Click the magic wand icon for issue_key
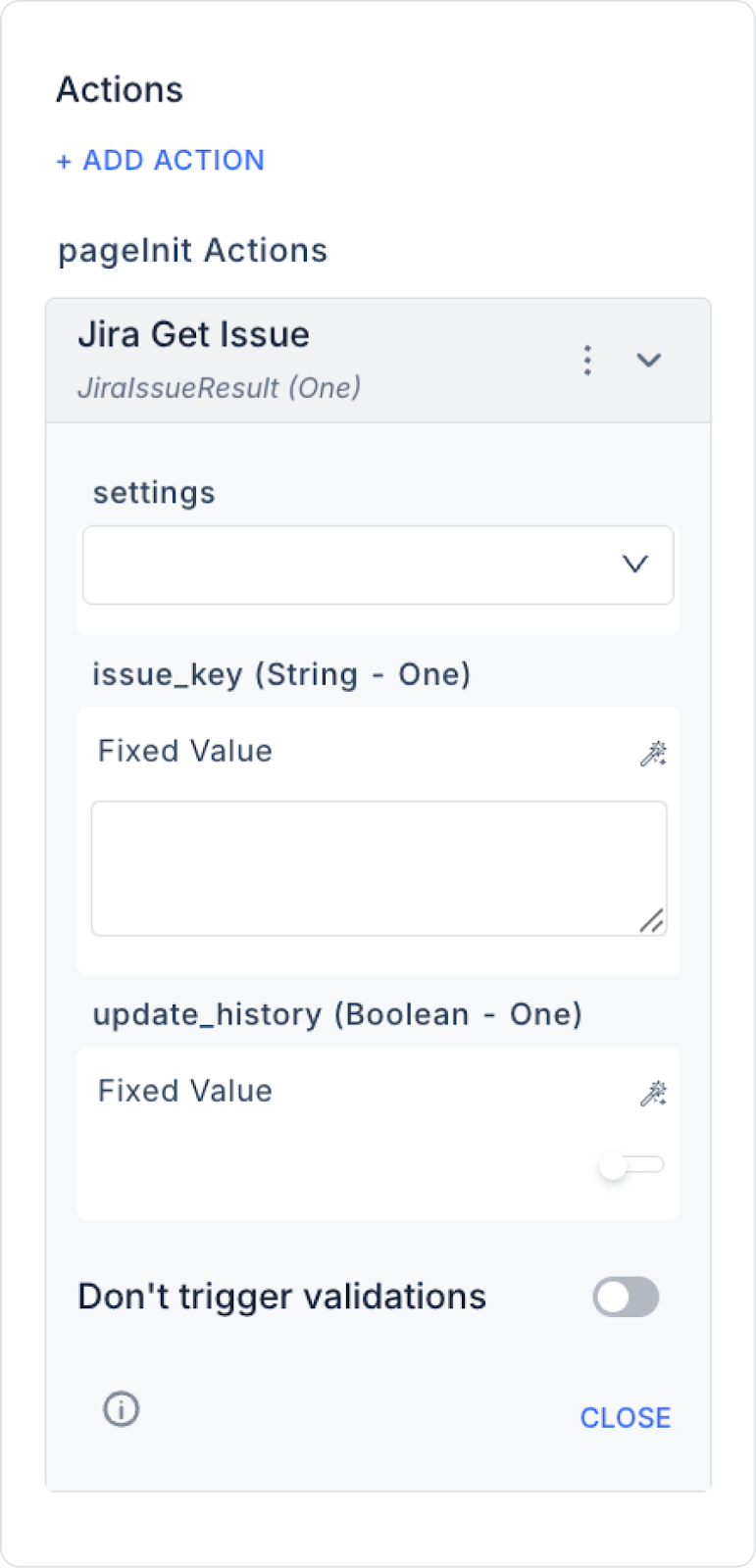Viewport: 756px width, 1568px height. (x=653, y=753)
